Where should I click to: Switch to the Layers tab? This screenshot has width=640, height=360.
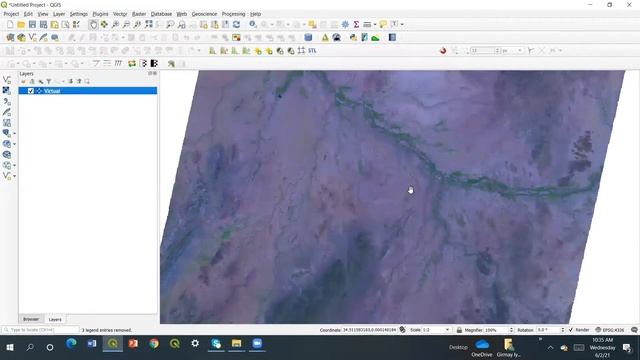tap(55, 320)
